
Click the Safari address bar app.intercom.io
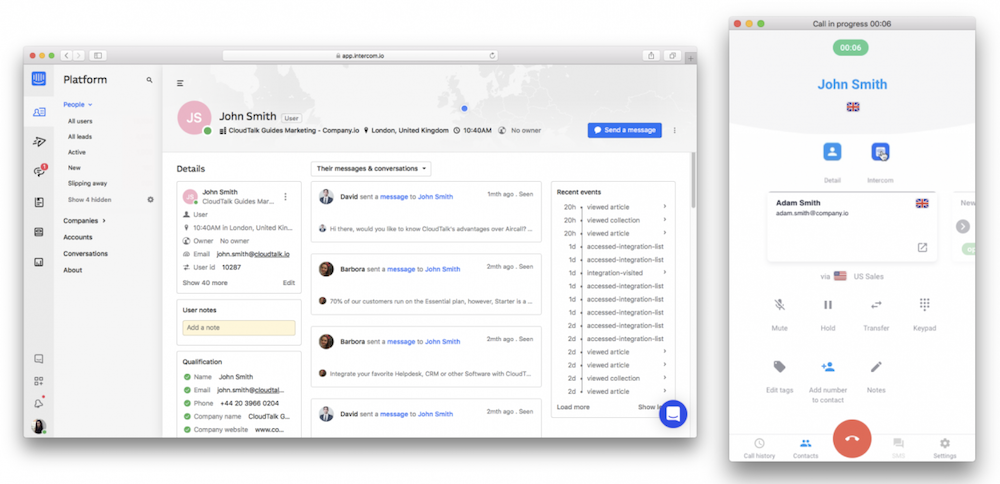360,55
